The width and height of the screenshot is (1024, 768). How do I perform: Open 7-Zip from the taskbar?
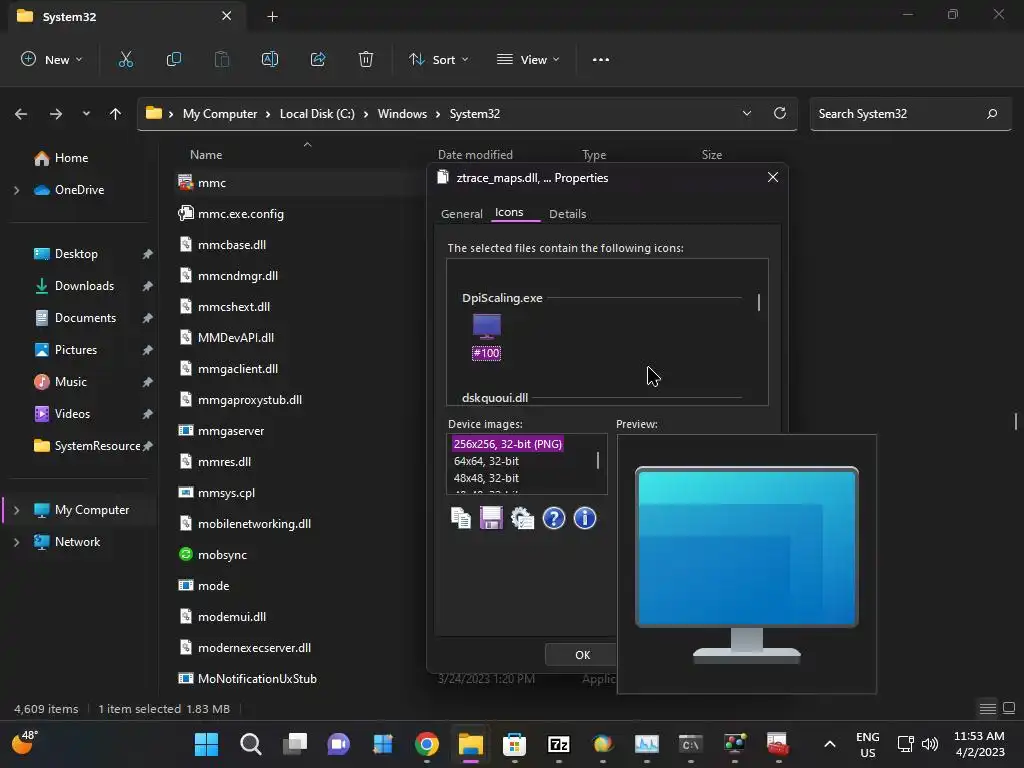(558, 744)
